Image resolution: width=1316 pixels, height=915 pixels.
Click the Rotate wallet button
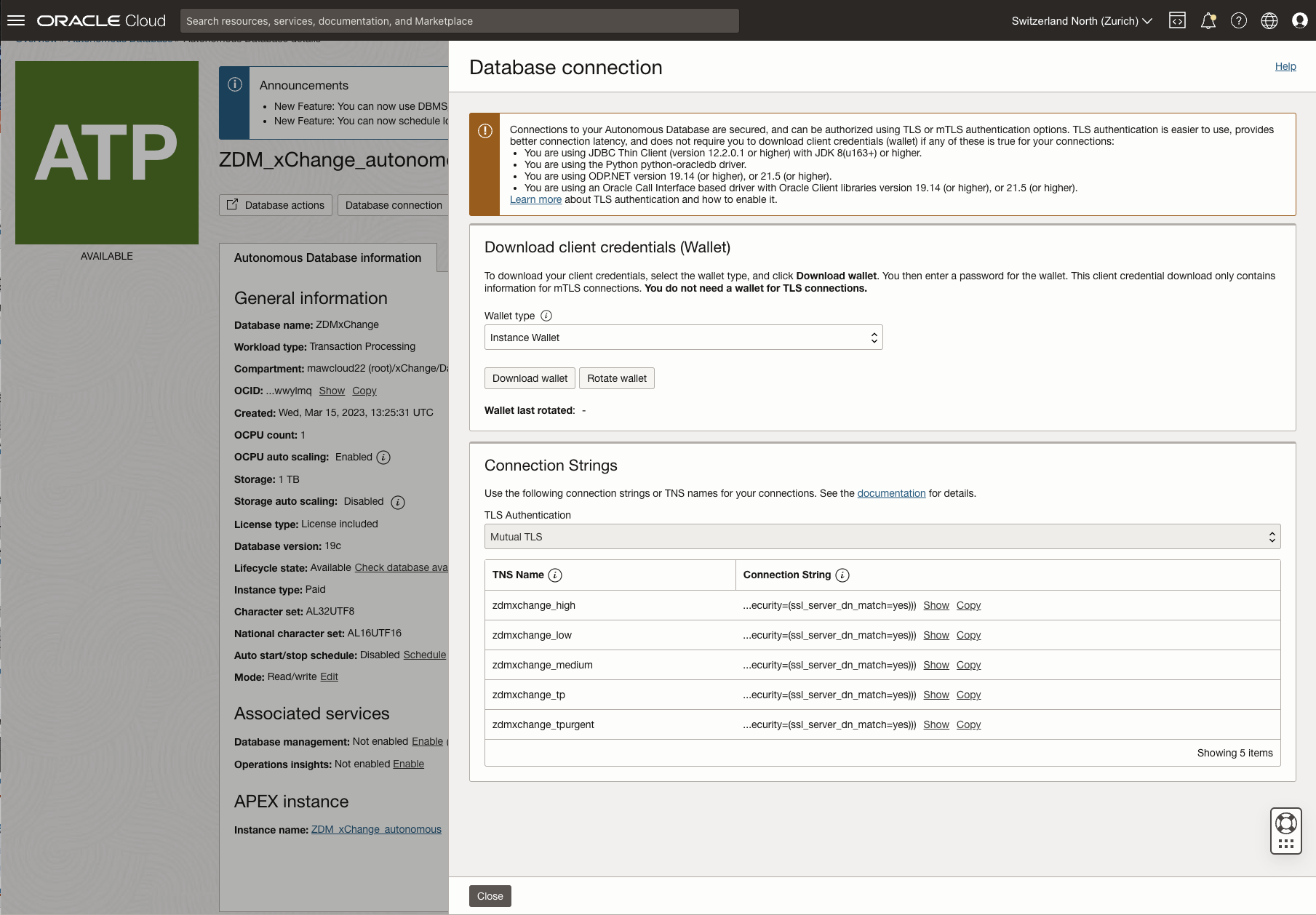tap(617, 378)
